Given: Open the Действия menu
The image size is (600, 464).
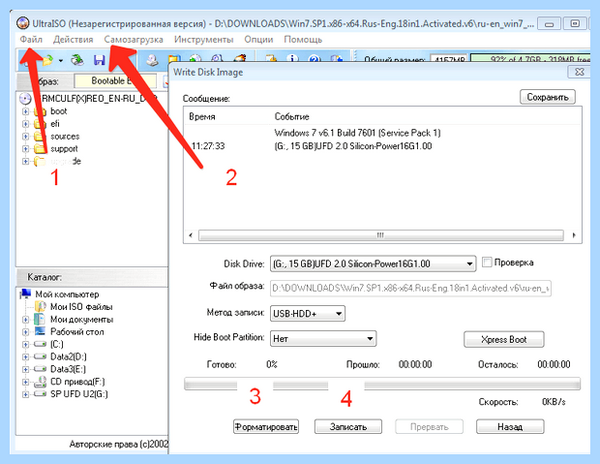Looking at the screenshot, I should click(x=73, y=39).
